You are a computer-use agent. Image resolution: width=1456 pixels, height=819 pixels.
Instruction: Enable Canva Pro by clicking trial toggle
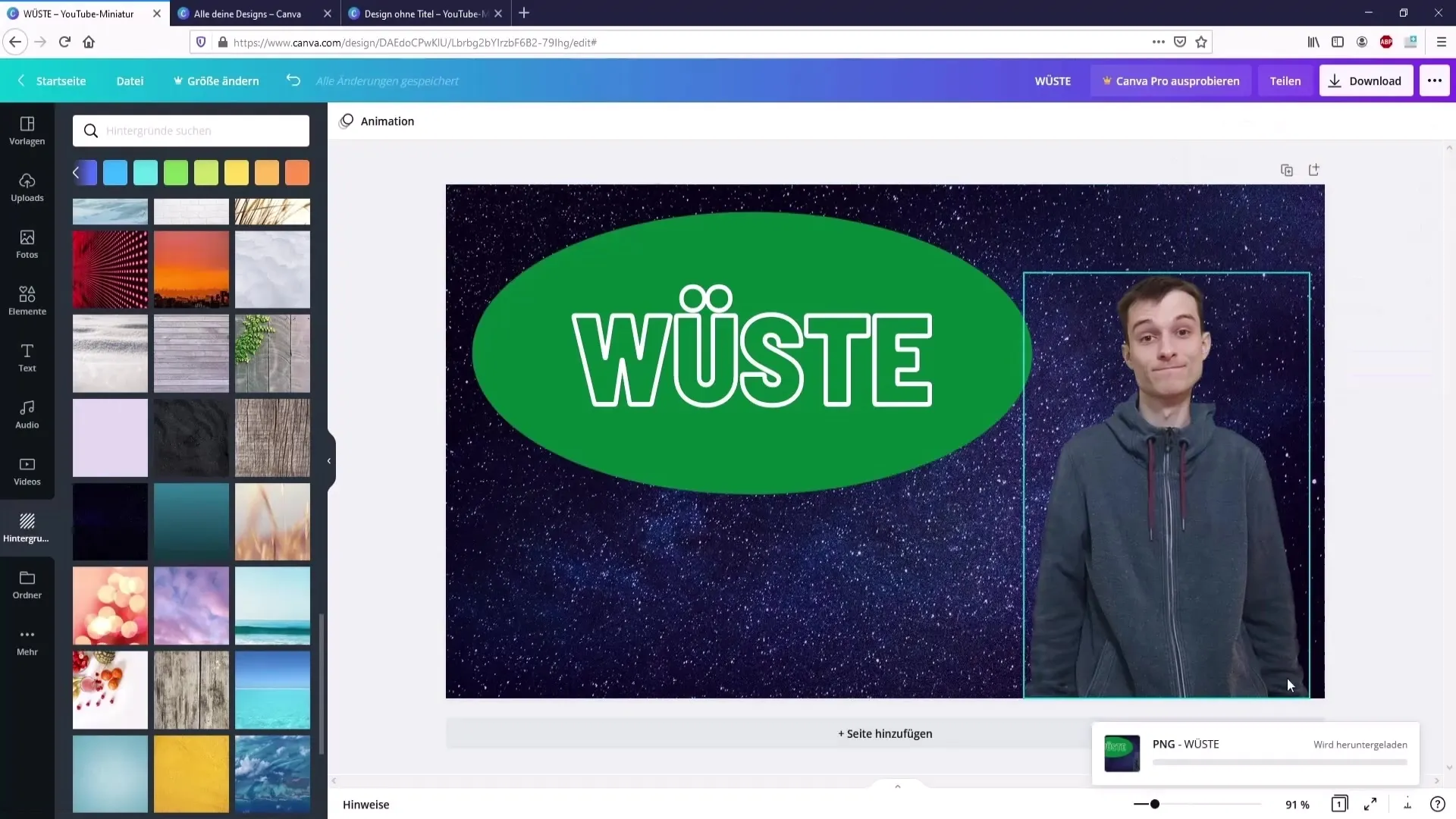[x=1173, y=81]
